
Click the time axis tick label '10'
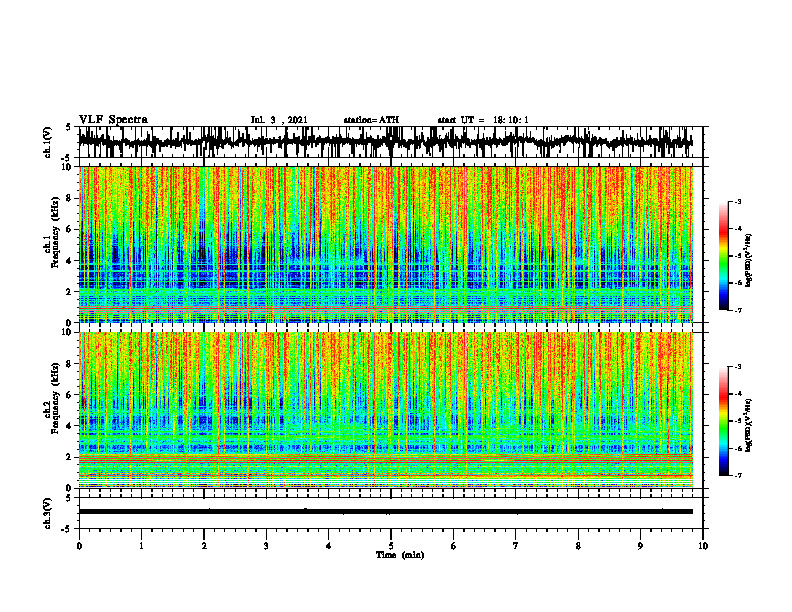(703, 546)
